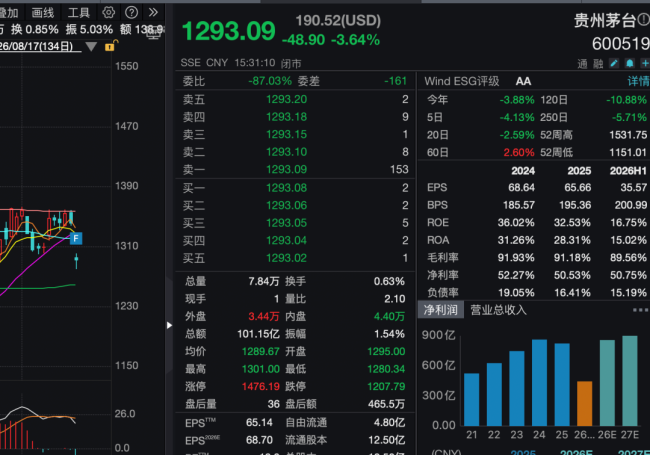Click 外盘 value 3.44万
Image resolution: width=650 pixels, height=455 pixels.
(x=264, y=317)
